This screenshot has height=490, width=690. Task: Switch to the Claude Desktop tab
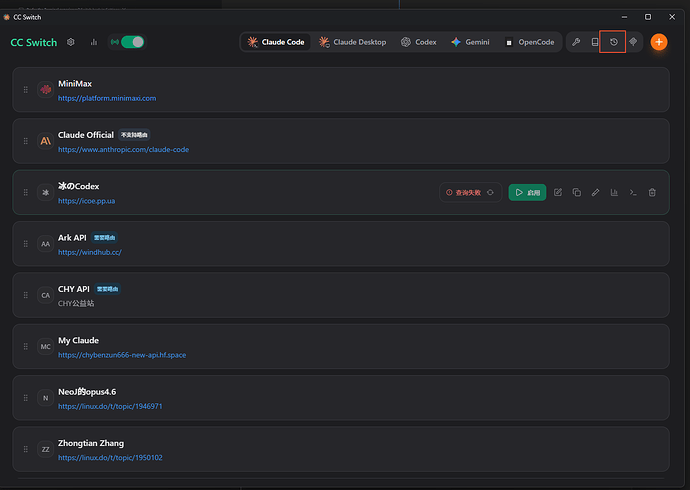point(352,42)
